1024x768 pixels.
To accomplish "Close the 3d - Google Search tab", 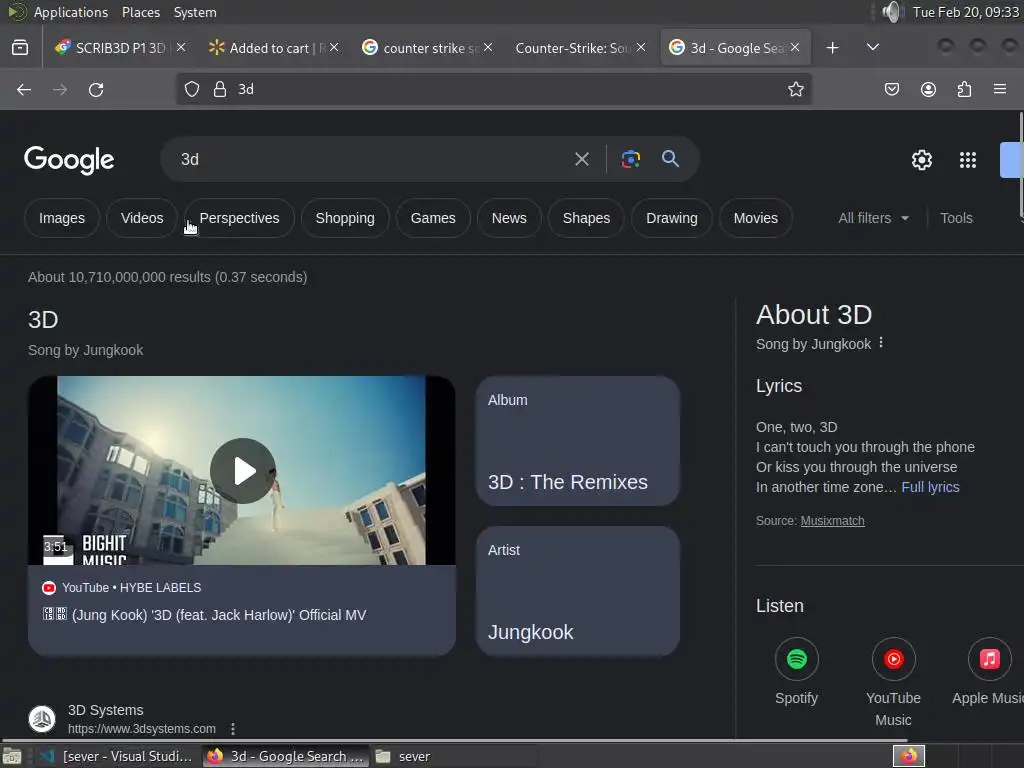I will click(795, 47).
